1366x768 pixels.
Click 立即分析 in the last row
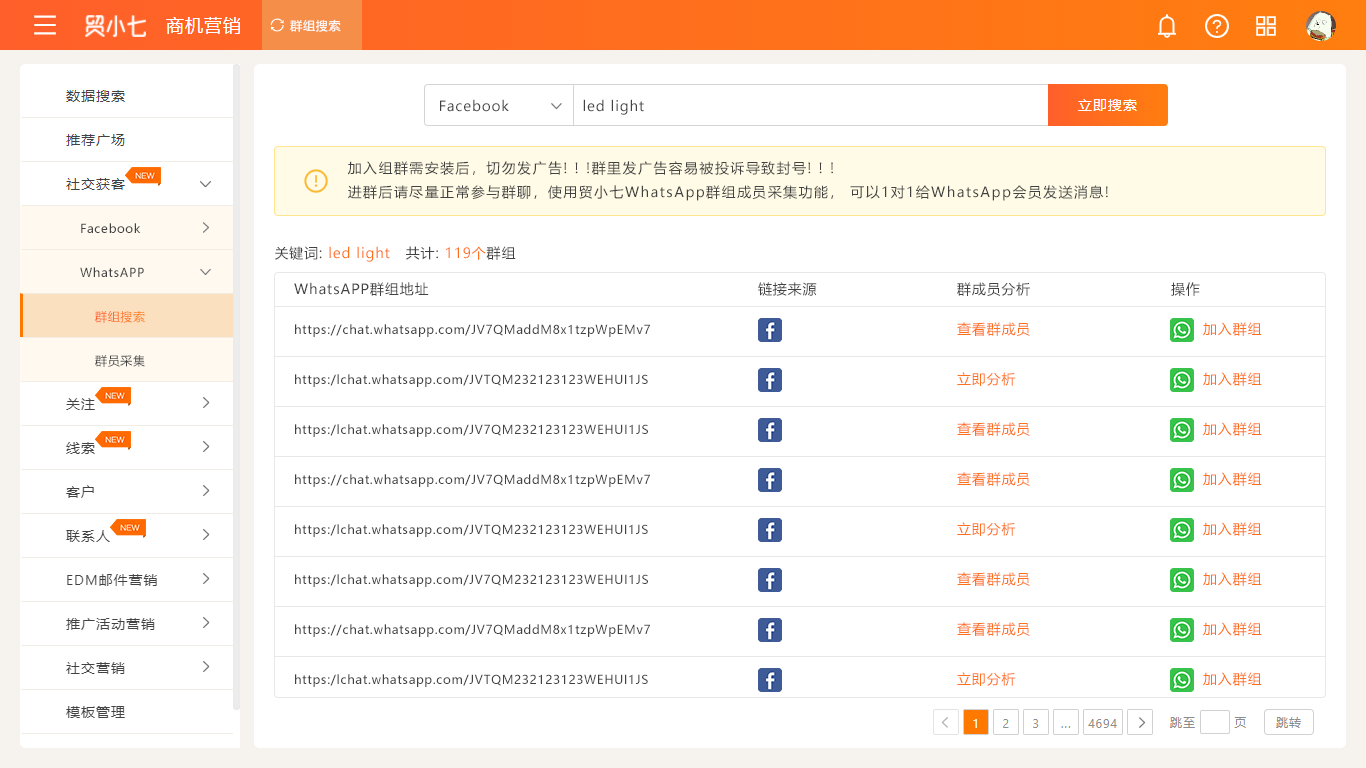pyautogui.click(x=986, y=679)
